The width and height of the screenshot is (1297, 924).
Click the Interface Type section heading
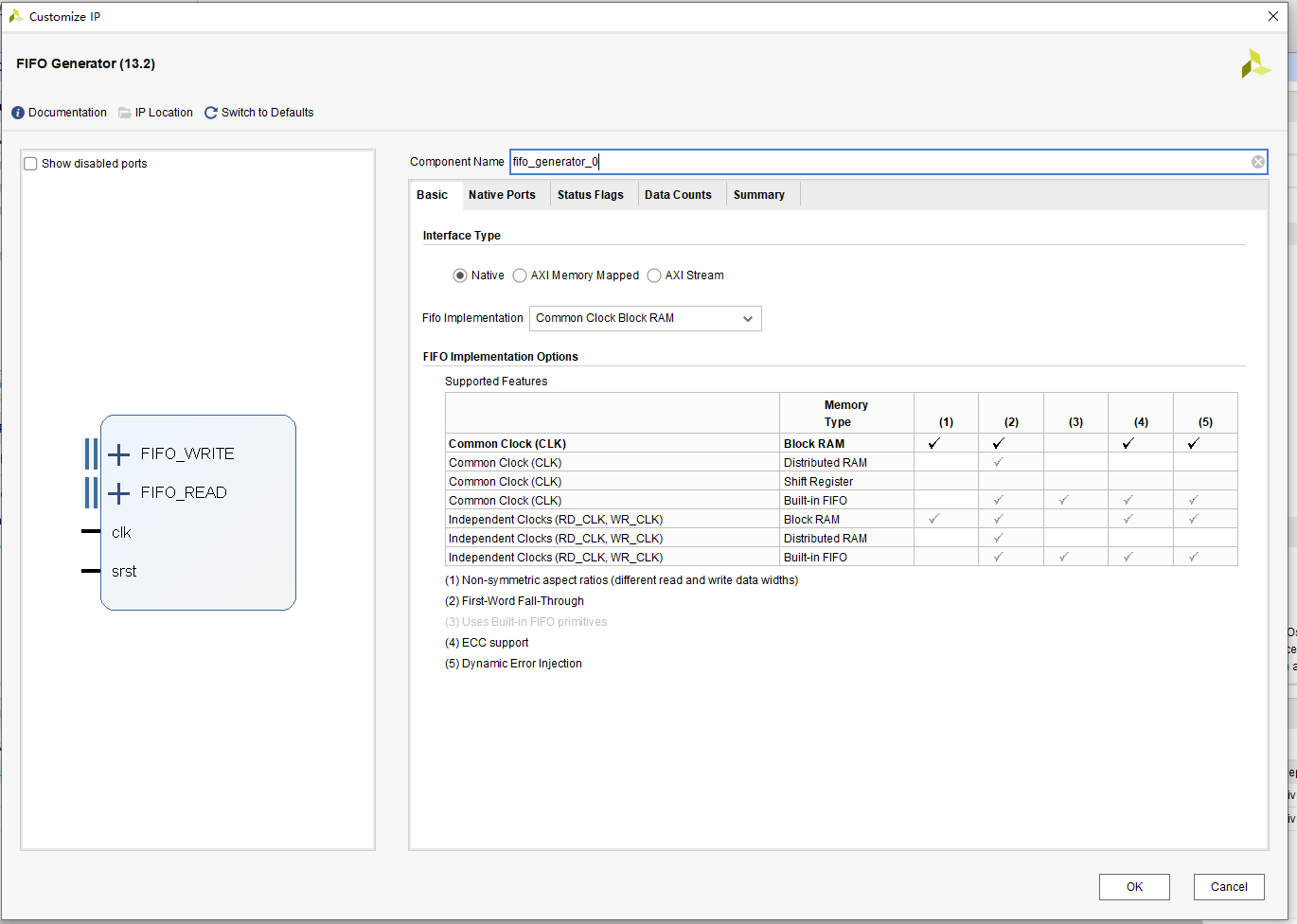click(462, 236)
